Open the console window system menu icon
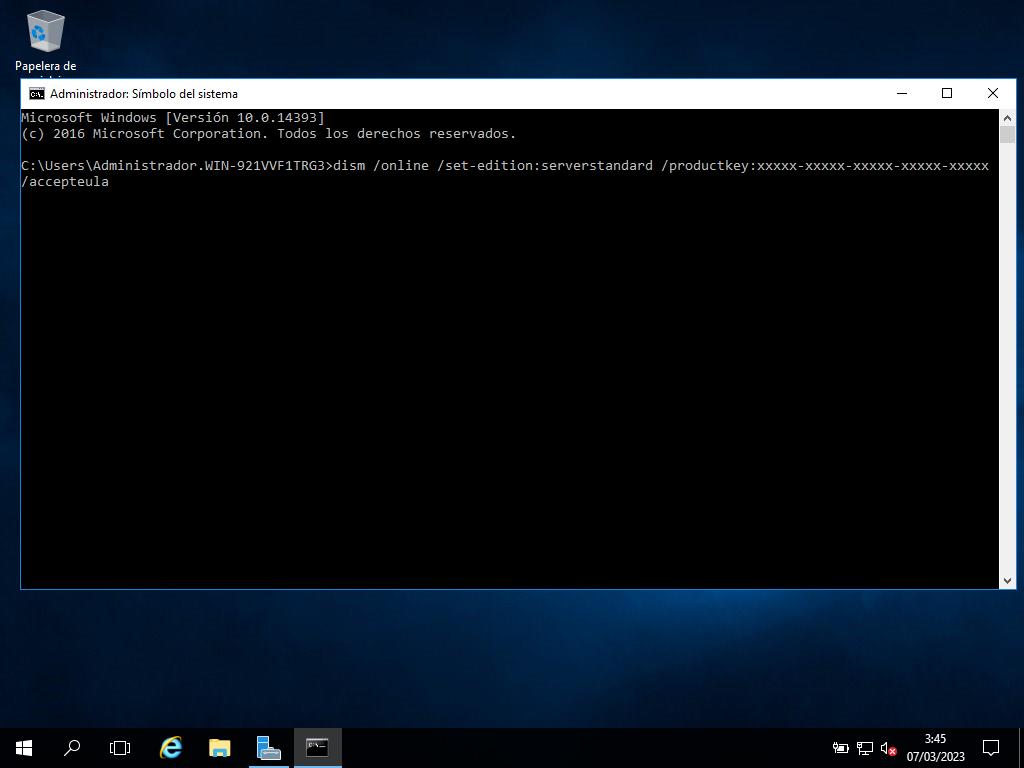Image resolution: width=1024 pixels, height=768 pixels. pos(36,94)
